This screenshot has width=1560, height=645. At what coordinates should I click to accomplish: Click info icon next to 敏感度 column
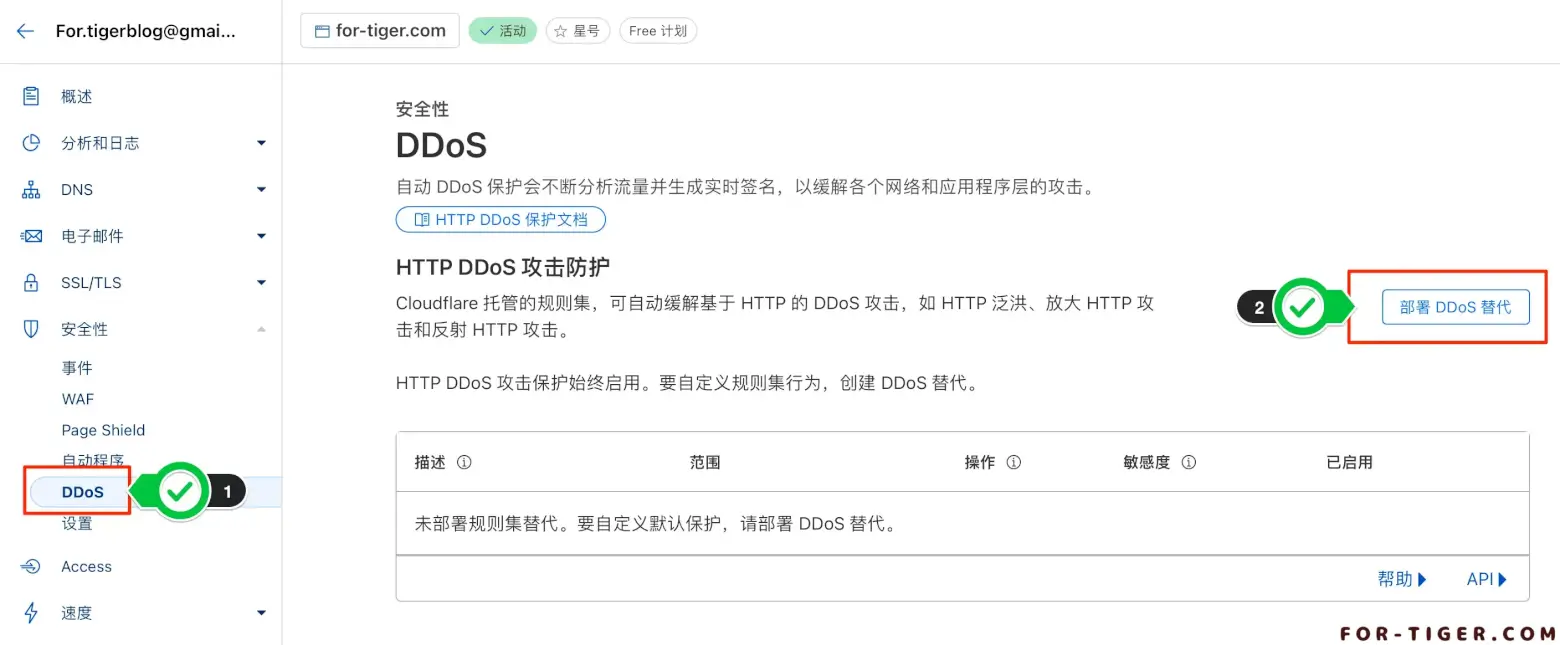point(1189,462)
